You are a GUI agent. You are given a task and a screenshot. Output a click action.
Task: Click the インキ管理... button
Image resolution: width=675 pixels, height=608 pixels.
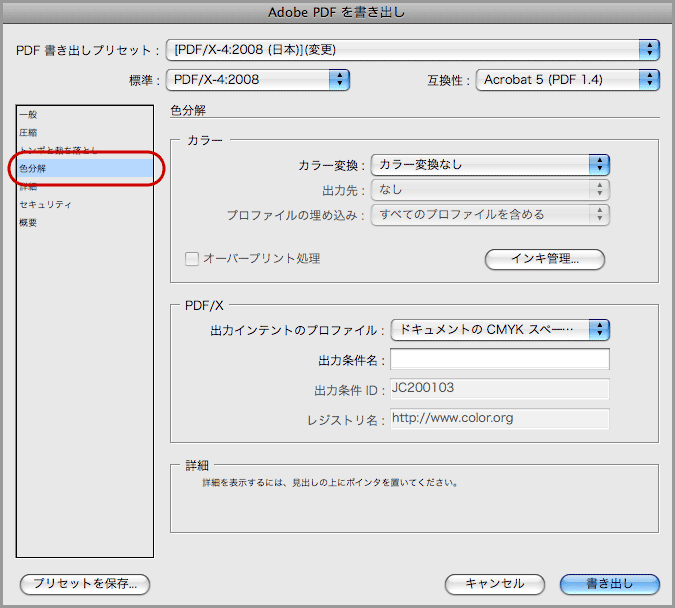click(545, 259)
